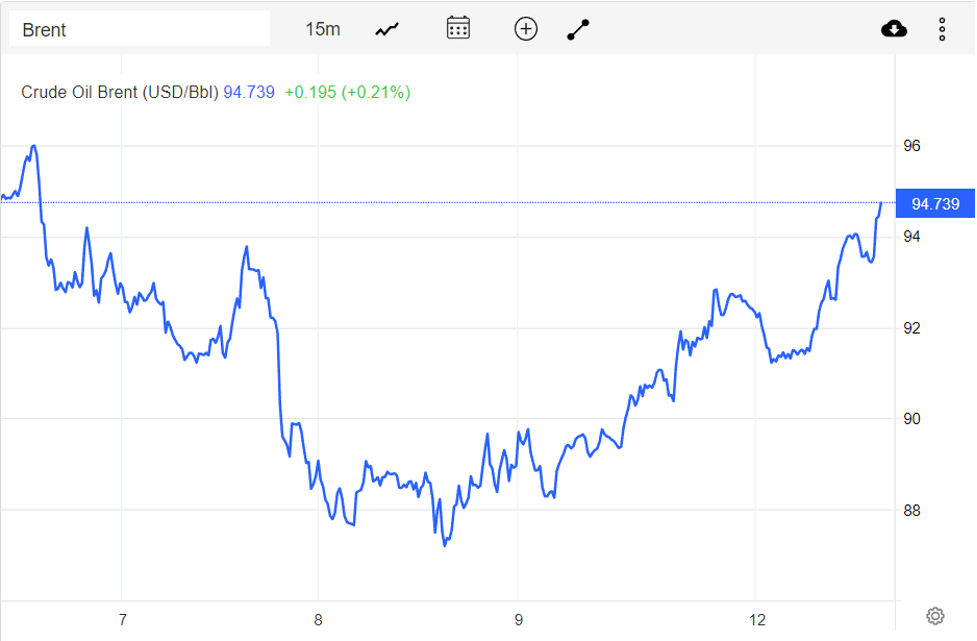Select date 12 on the time axis

click(x=758, y=620)
